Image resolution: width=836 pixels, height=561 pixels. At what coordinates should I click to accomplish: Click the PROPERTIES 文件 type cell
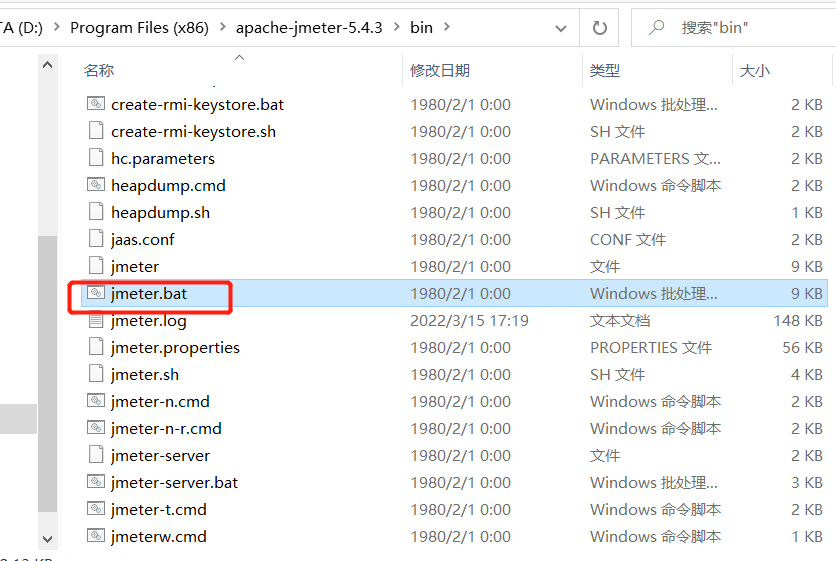[651, 348]
